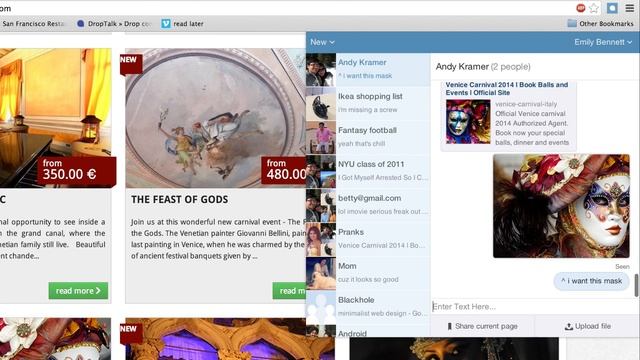Image resolution: width=640 pixels, height=360 pixels.
Task: Open the Emily Bennett account dropdown
Action: pyautogui.click(x=603, y=42)
